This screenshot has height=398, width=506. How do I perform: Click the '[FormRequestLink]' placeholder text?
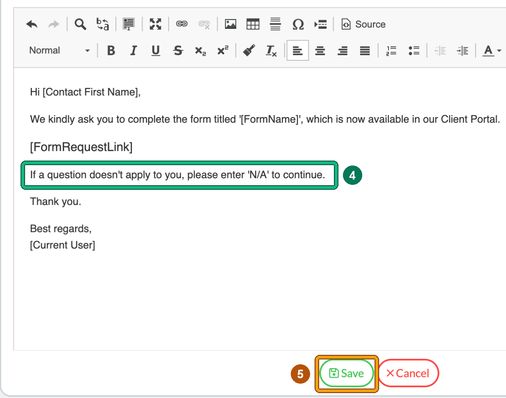81,147
